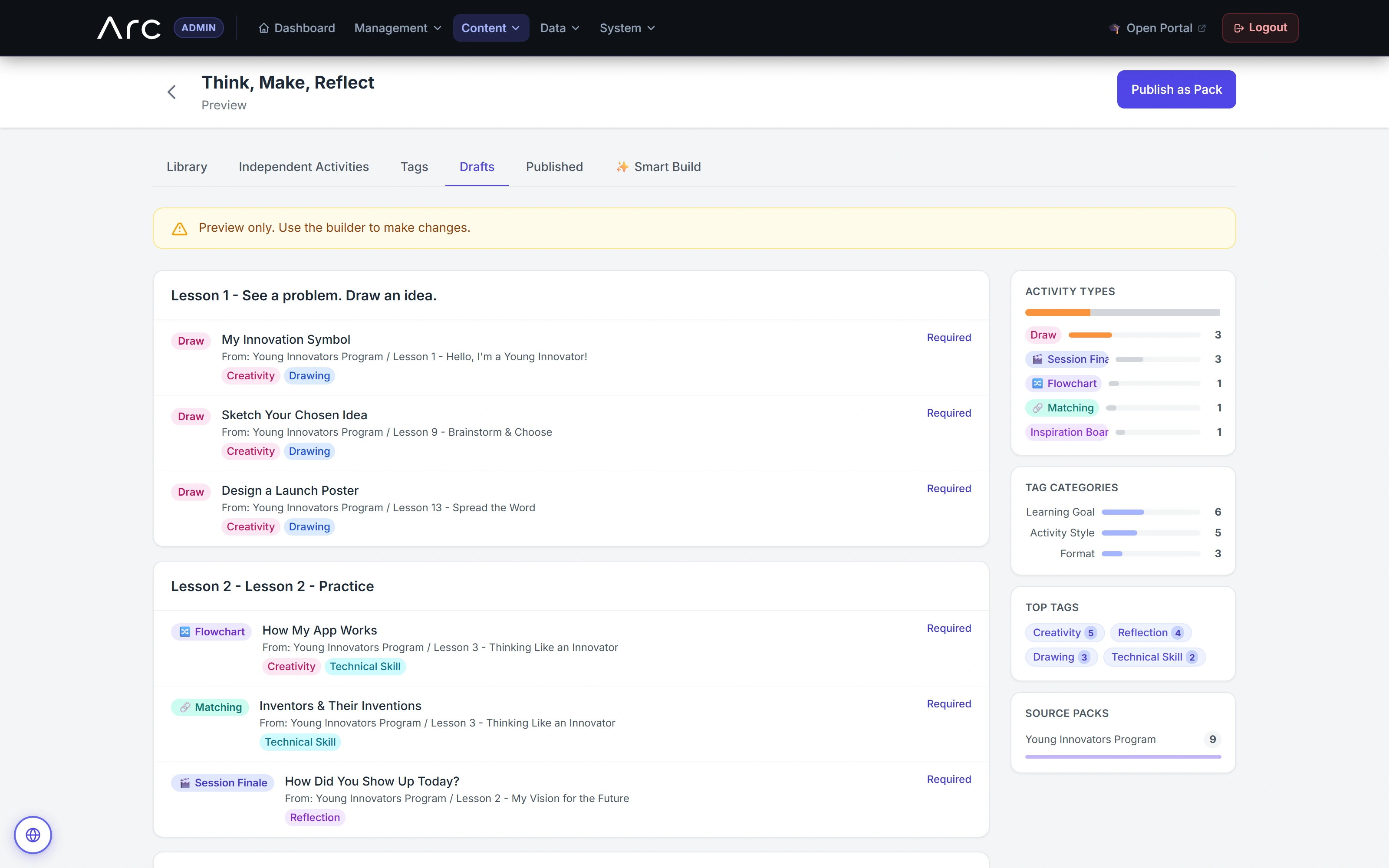Screen dimensions: 1389x868
Task: Click the Technical Skill tag under How My App Works
Action: click(x=365, y=667)
